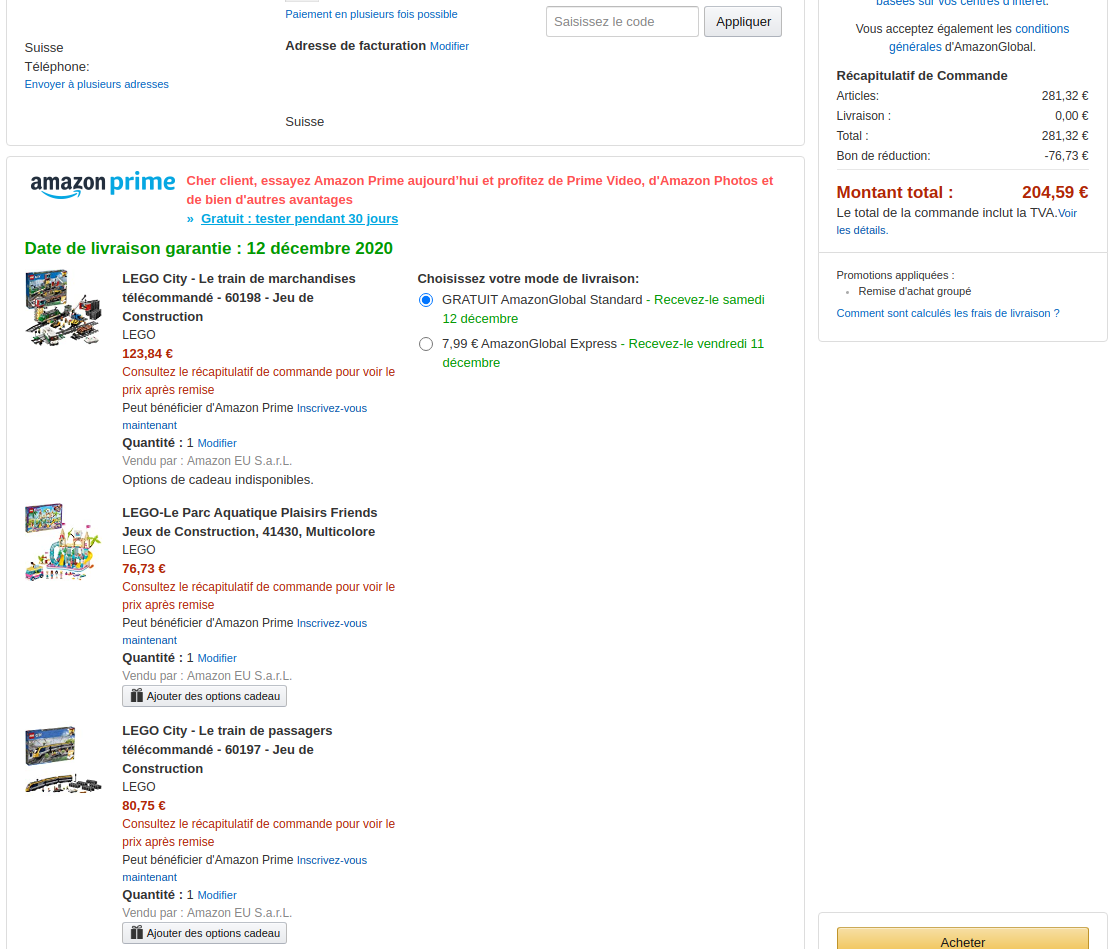Click 'Paiement en plusieurs fois possible' link
Viewport: 1113px width, 949px height.
[371, 14]
